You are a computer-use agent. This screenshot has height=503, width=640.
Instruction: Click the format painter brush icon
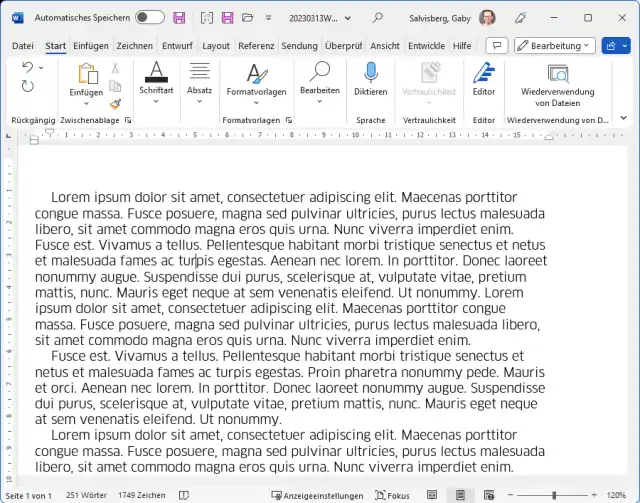115,102
